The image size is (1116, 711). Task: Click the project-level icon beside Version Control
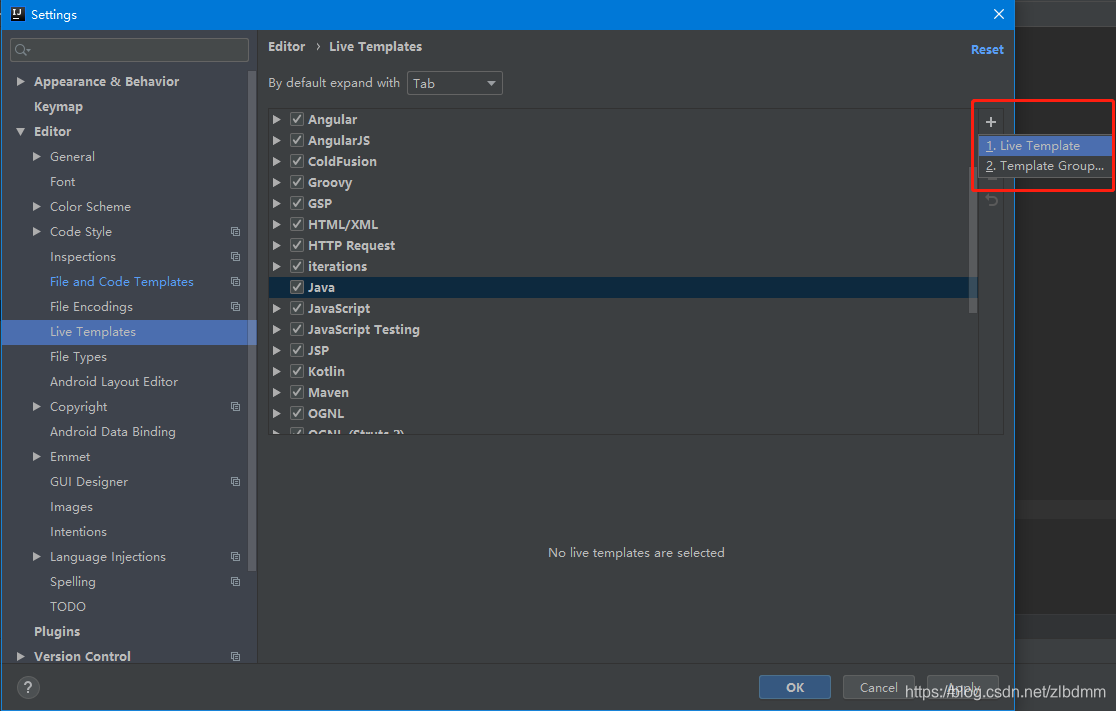(x=236, y=656)
